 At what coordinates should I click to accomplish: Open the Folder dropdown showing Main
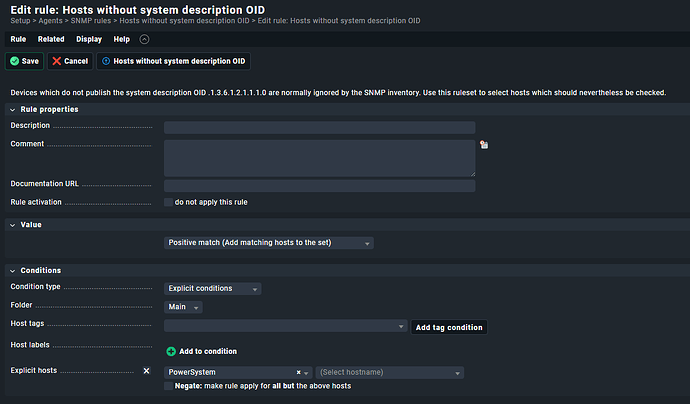coord(183,307)
